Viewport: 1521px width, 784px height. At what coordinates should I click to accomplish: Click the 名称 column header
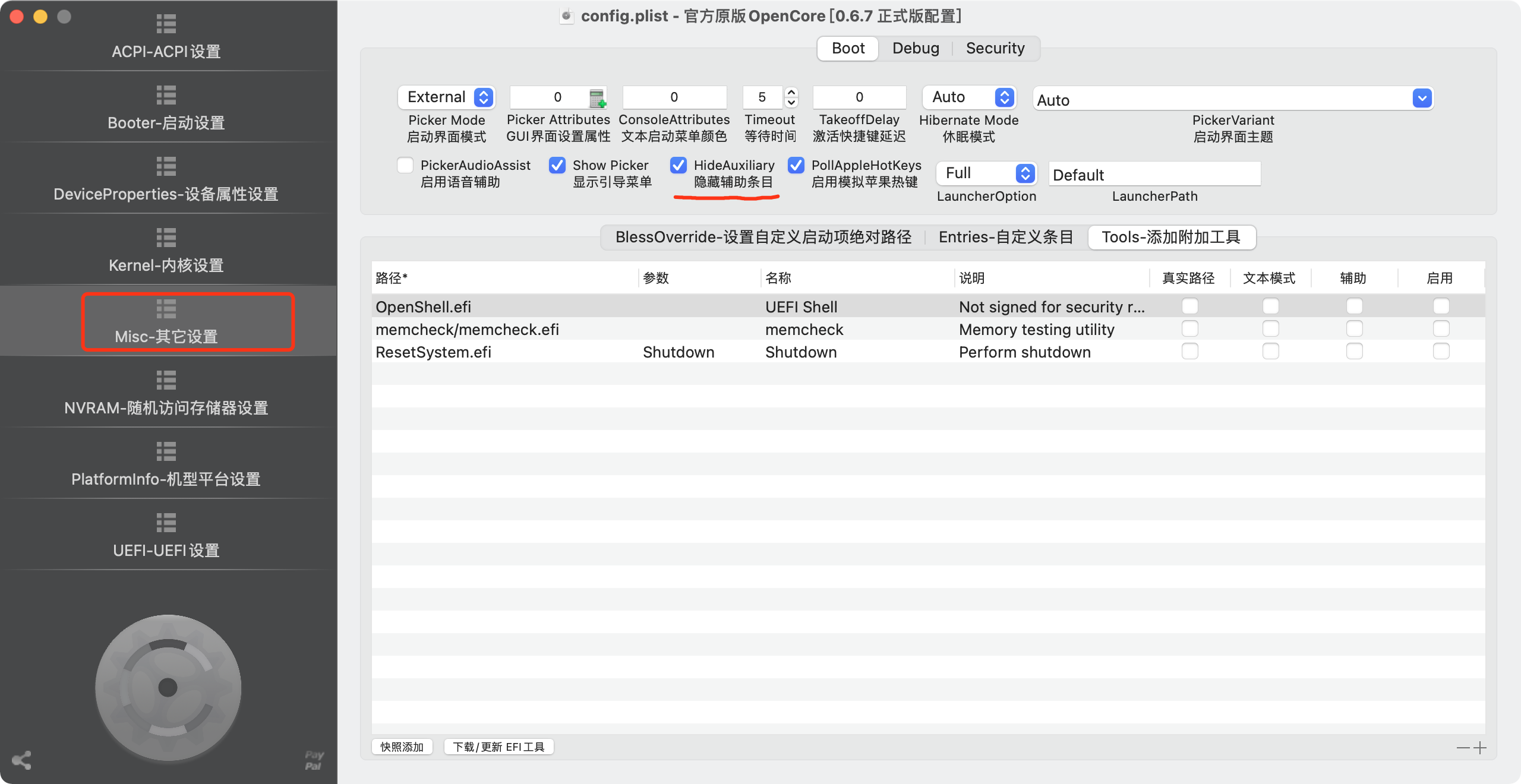857,278
